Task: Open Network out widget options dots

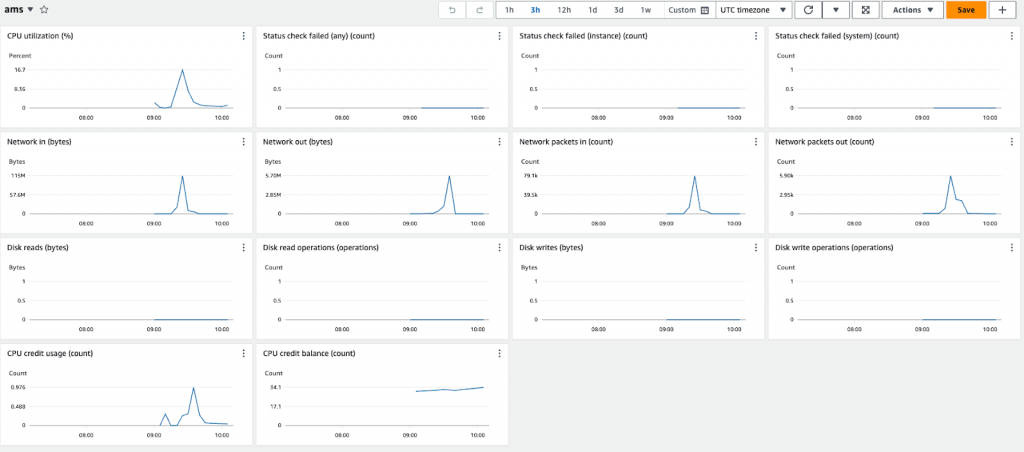Action: coord(500,142)
